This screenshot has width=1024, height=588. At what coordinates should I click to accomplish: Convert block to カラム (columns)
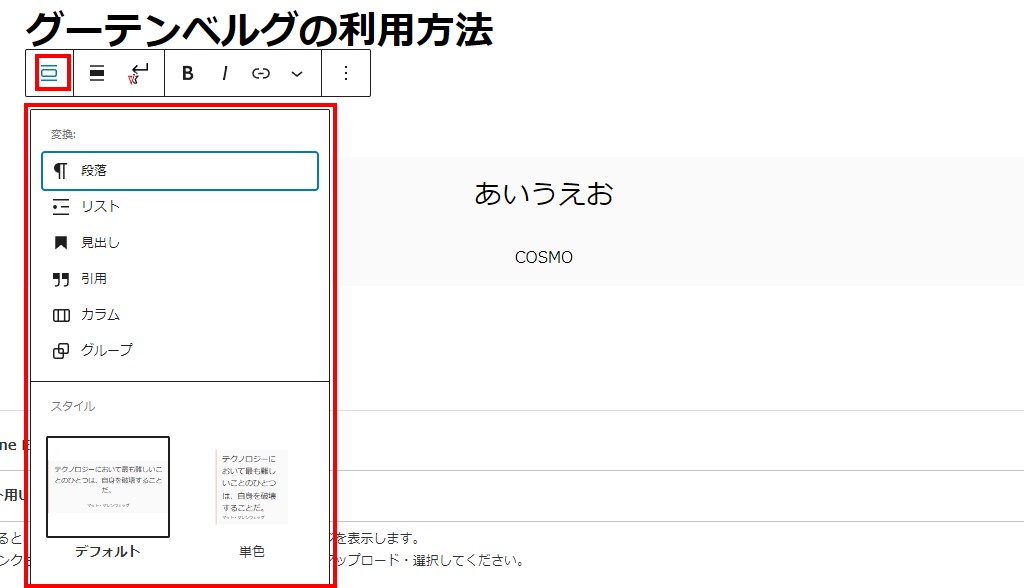tap(100, 315)
